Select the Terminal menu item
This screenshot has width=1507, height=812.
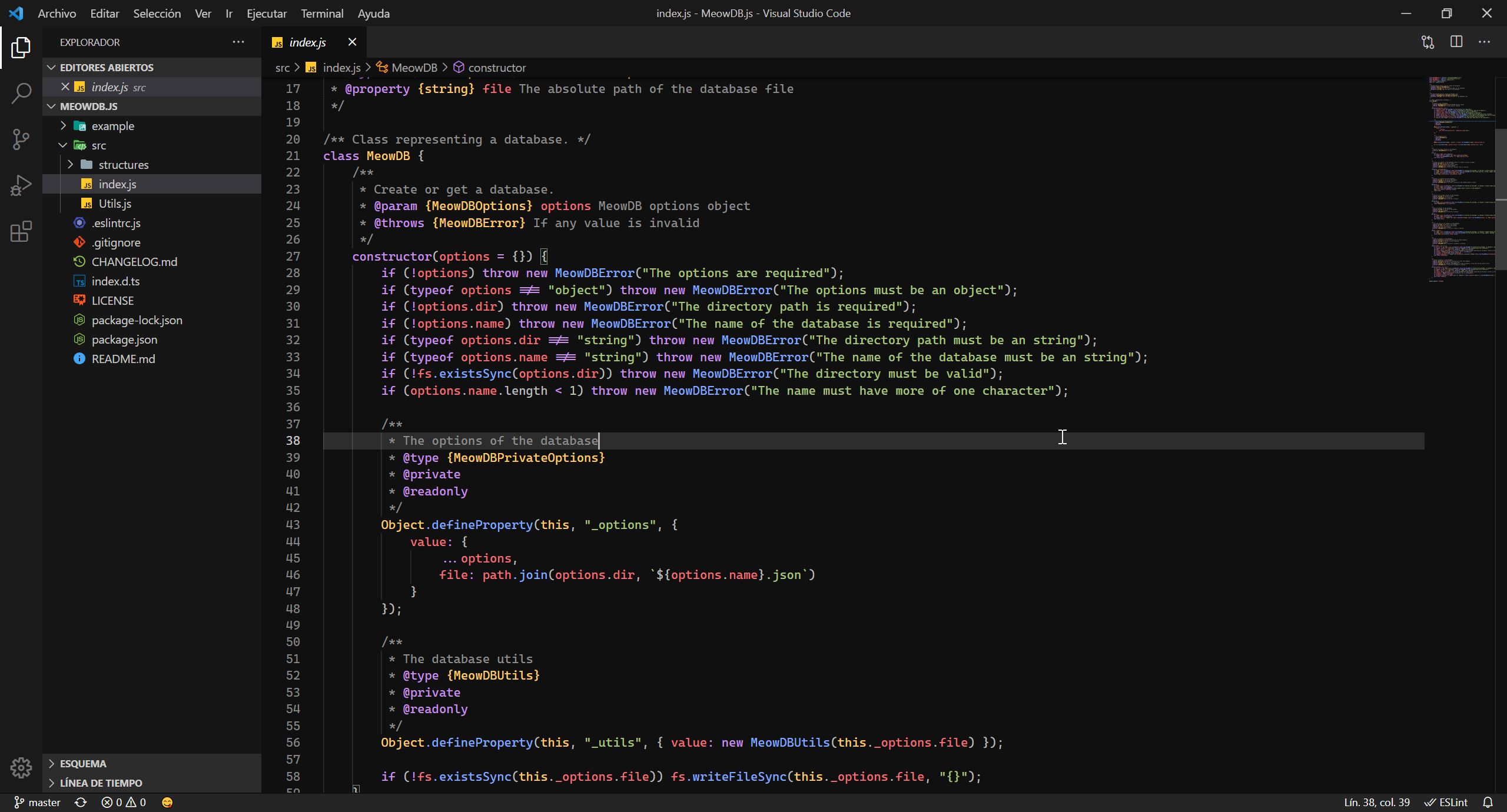tap(321, 13)
